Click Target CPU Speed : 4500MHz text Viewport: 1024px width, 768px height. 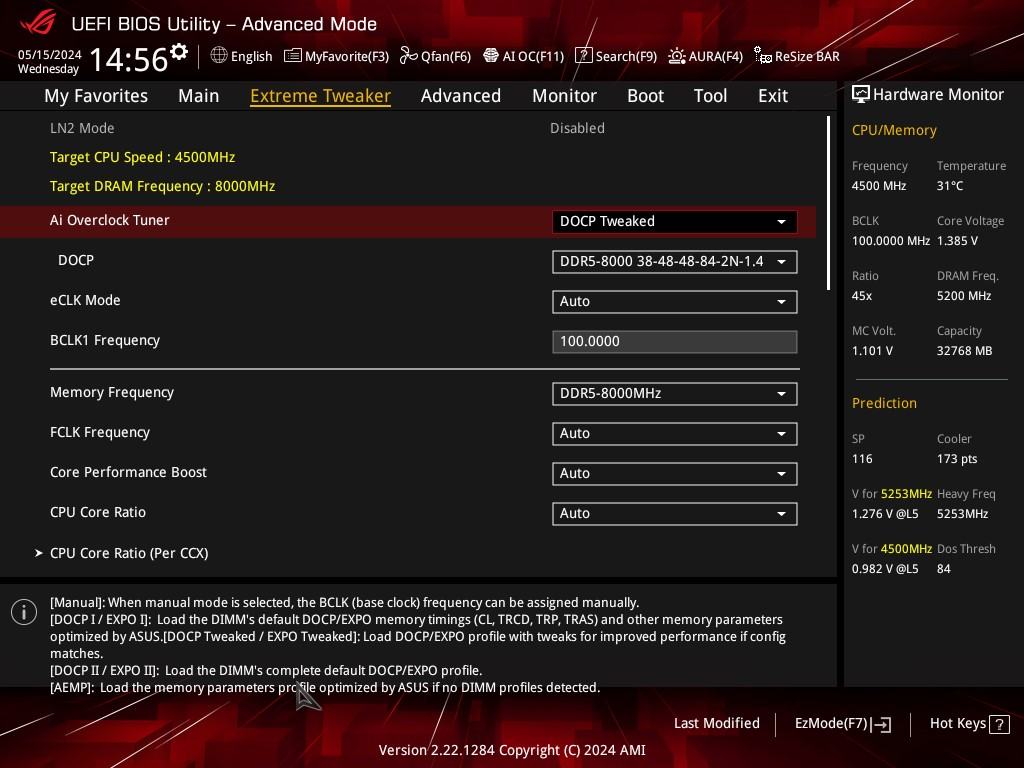(x=142, y=157)
